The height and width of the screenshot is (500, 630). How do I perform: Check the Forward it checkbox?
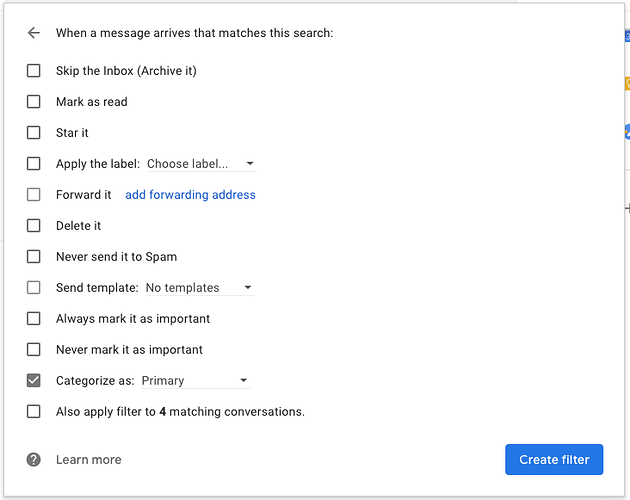[x=34, y=195]
